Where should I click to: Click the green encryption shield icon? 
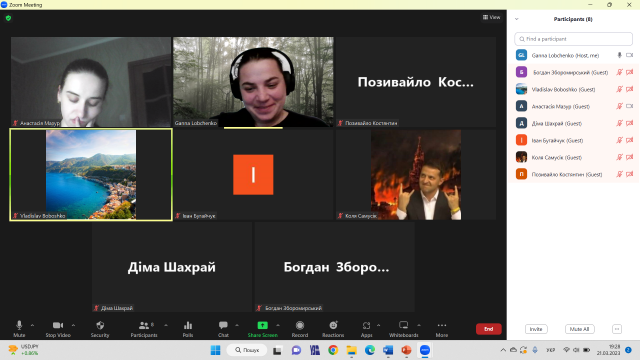coord(9,18)
